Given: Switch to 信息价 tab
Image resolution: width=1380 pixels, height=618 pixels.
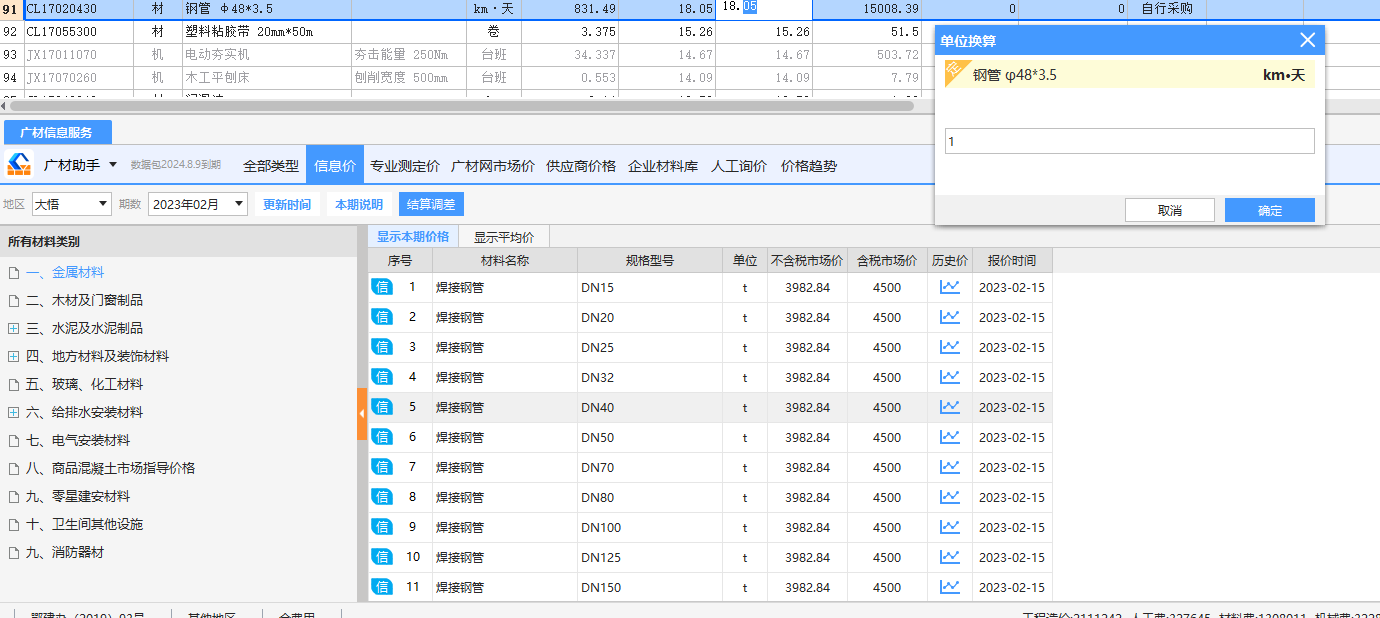Looking at the screenshot, I should tap(335, 166).
